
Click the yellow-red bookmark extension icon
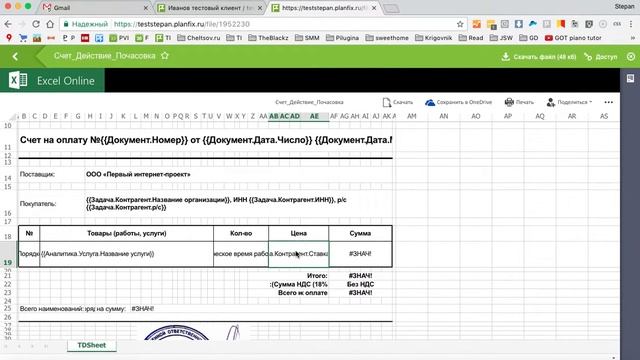tap(561, 24)
